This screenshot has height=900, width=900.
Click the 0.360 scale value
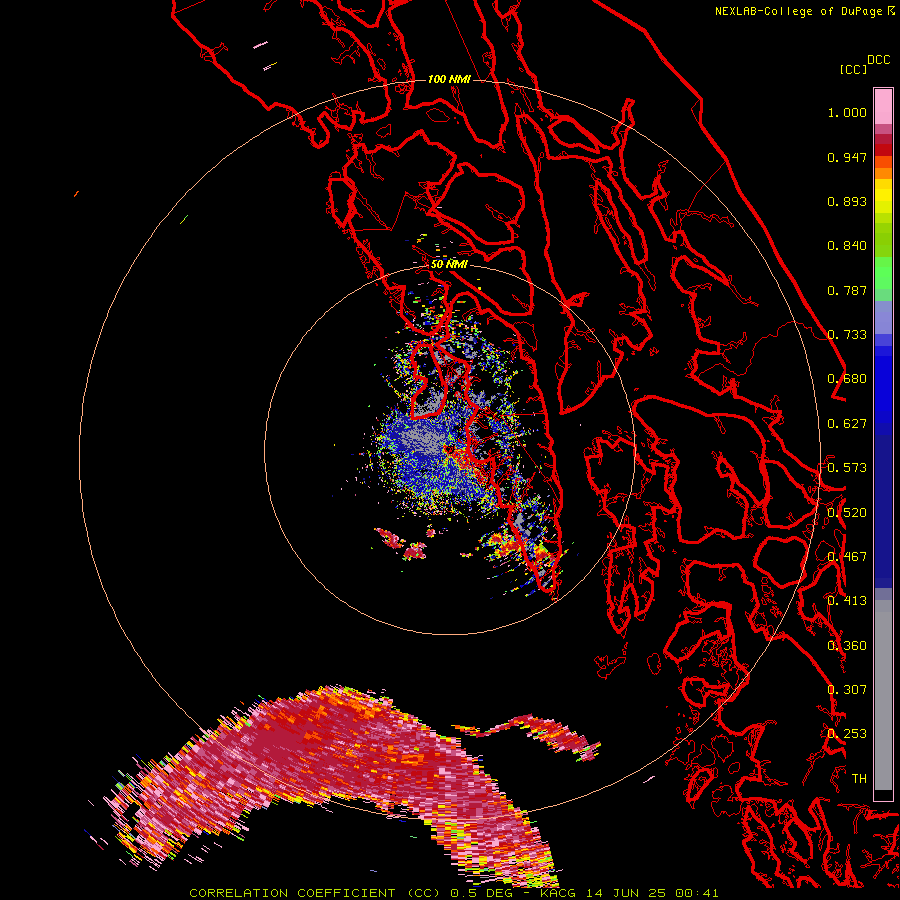tap(847, 646)
